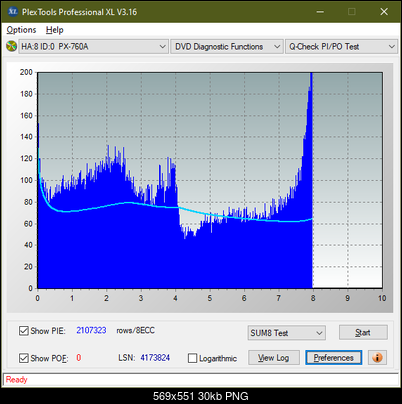Click the 10 label on the graph's horizontal axis

382,298
